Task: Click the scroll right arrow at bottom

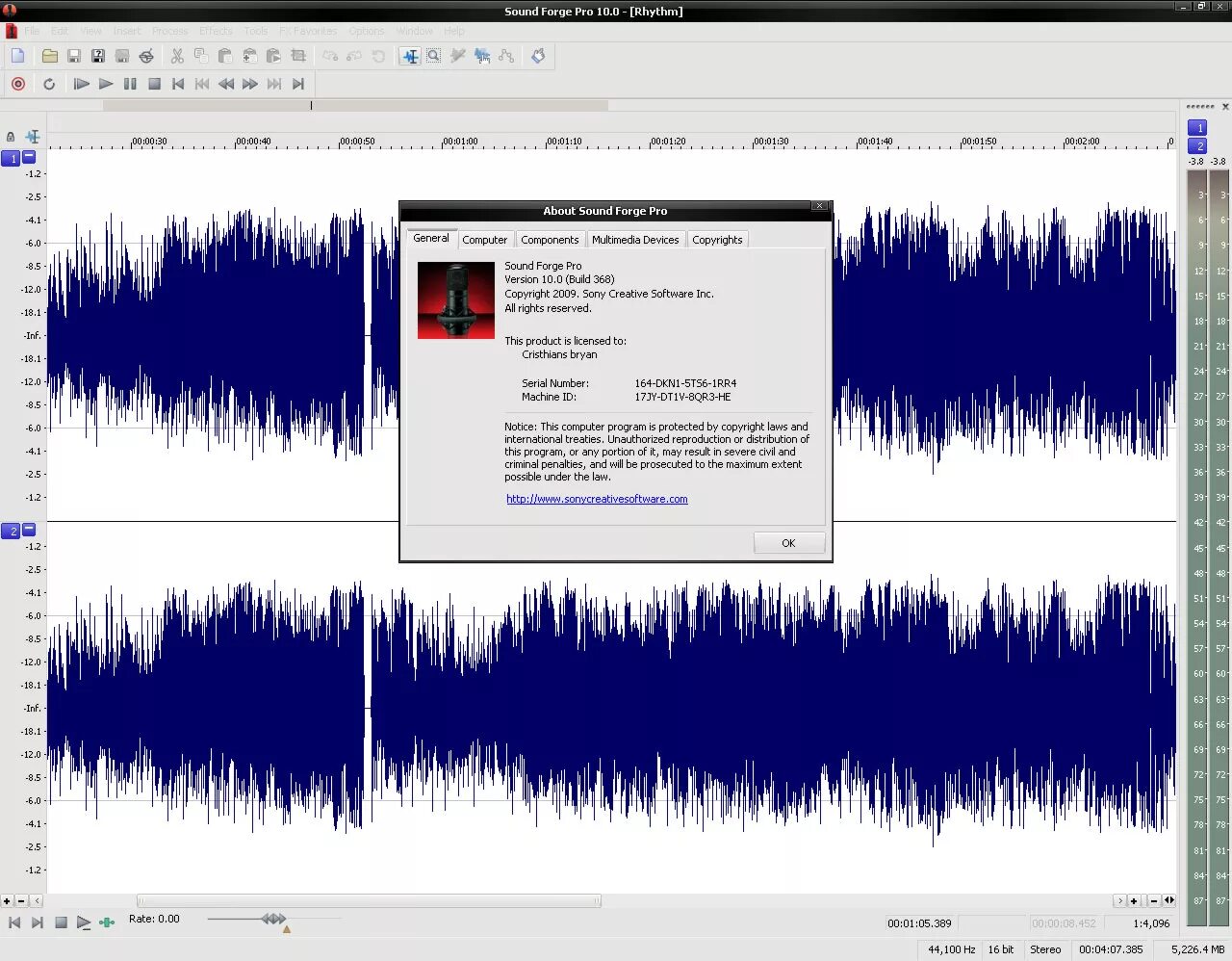Action: click(1119, 901)
